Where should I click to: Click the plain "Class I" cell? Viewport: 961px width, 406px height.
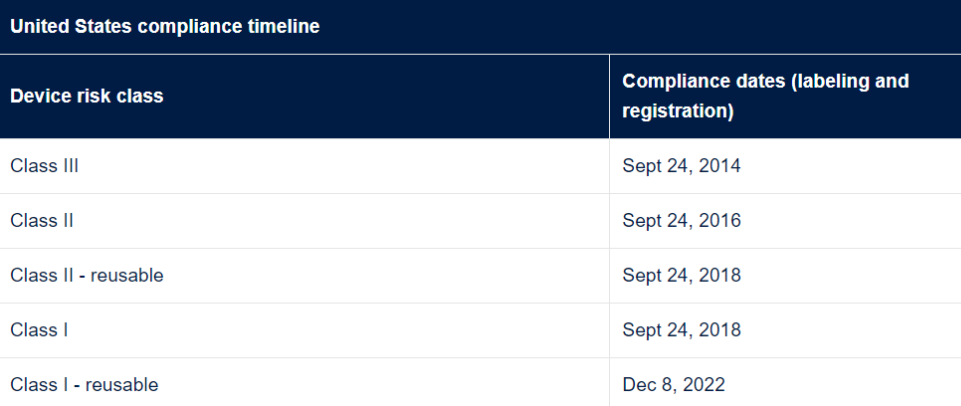pos(39,329)
